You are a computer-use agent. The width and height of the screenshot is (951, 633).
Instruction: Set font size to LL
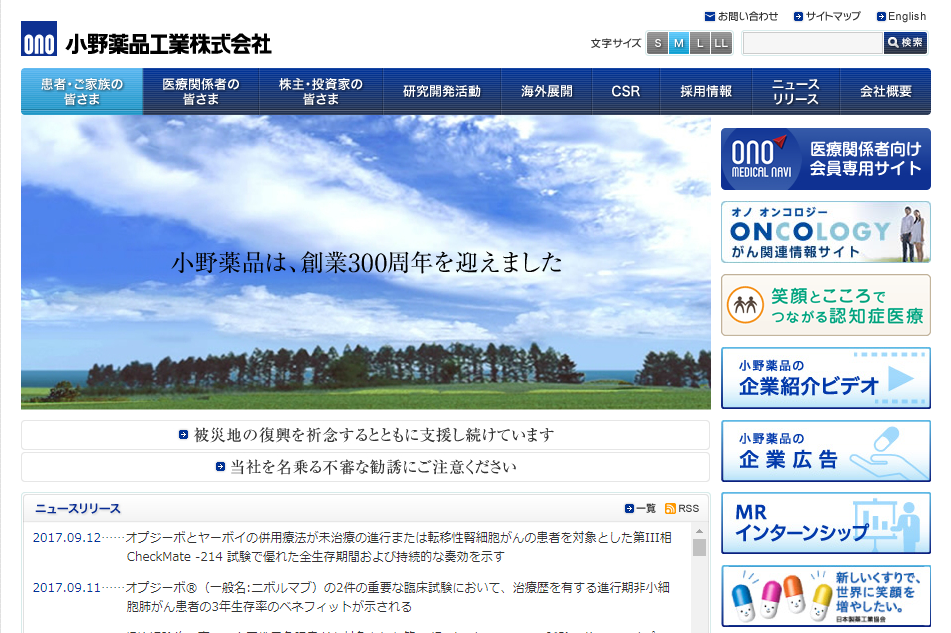(x=721, y=43)
